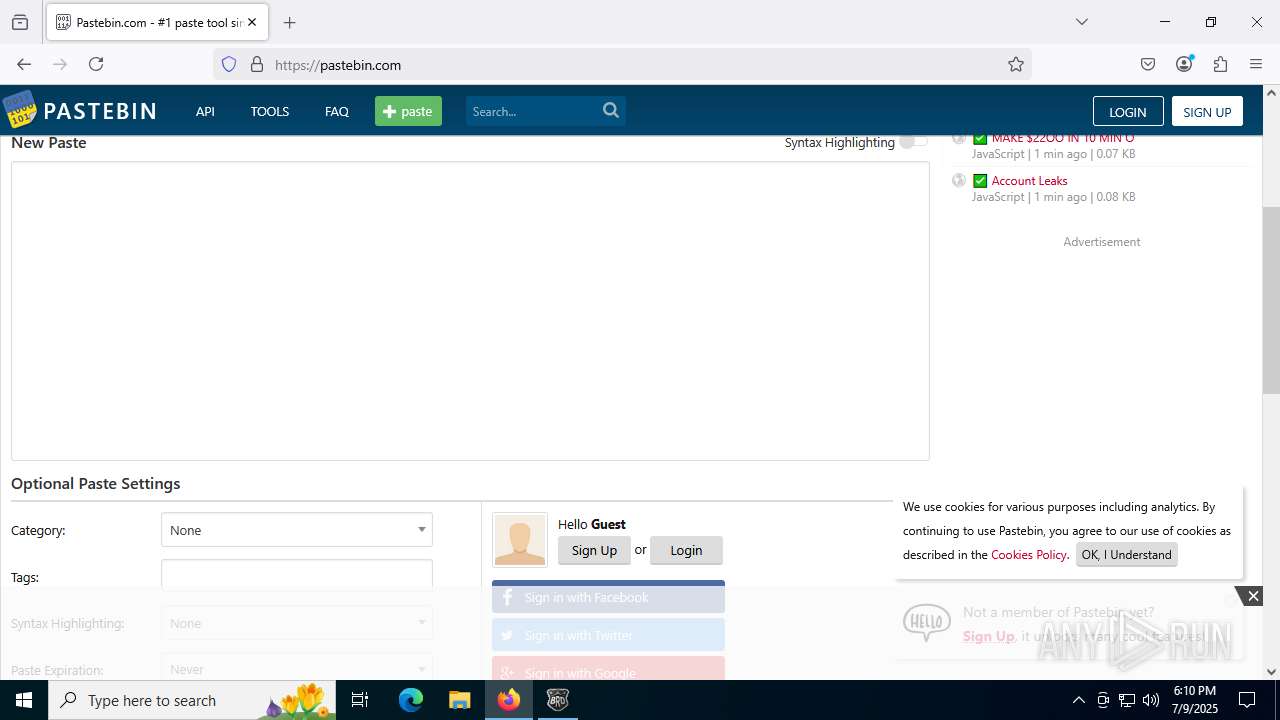Click the shield tracking protection icon
This screenshot has width=1280, height=720.
(x=229, y=64)
